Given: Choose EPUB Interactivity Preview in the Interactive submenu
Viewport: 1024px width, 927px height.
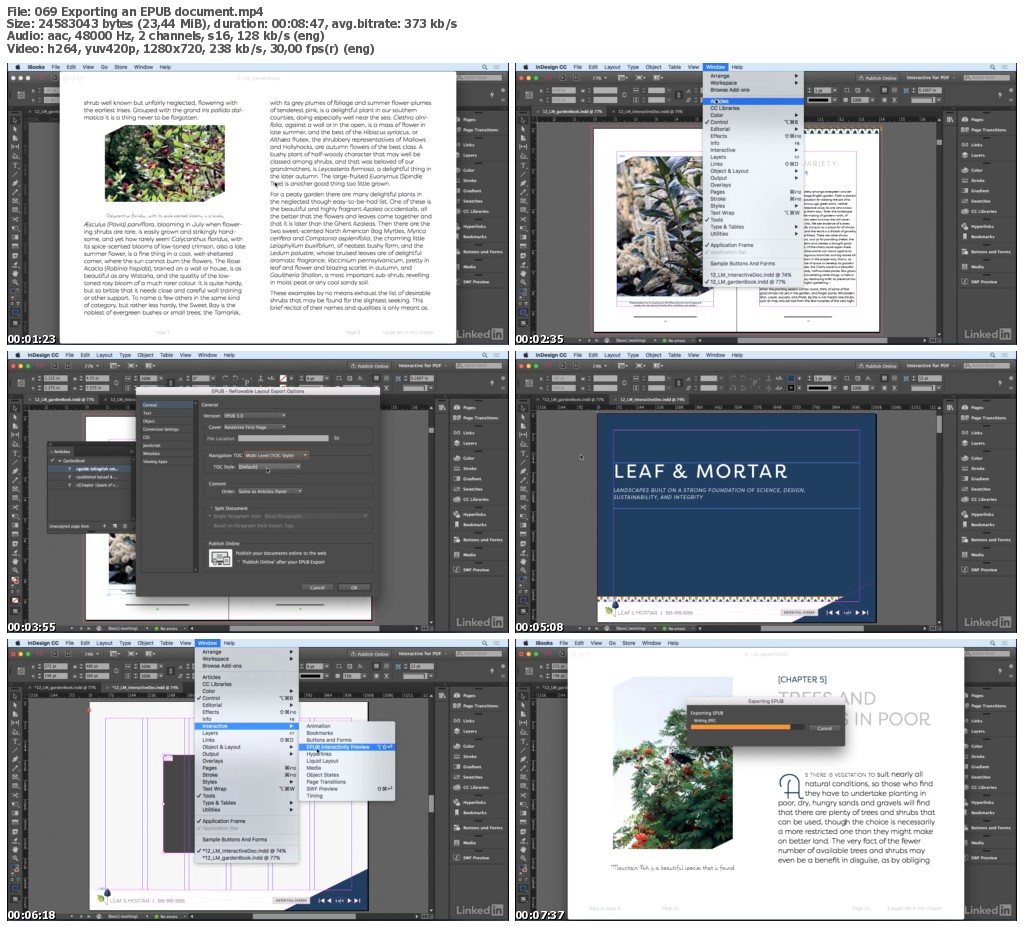Looking at the screenshot, I should (x=347, y=747).
